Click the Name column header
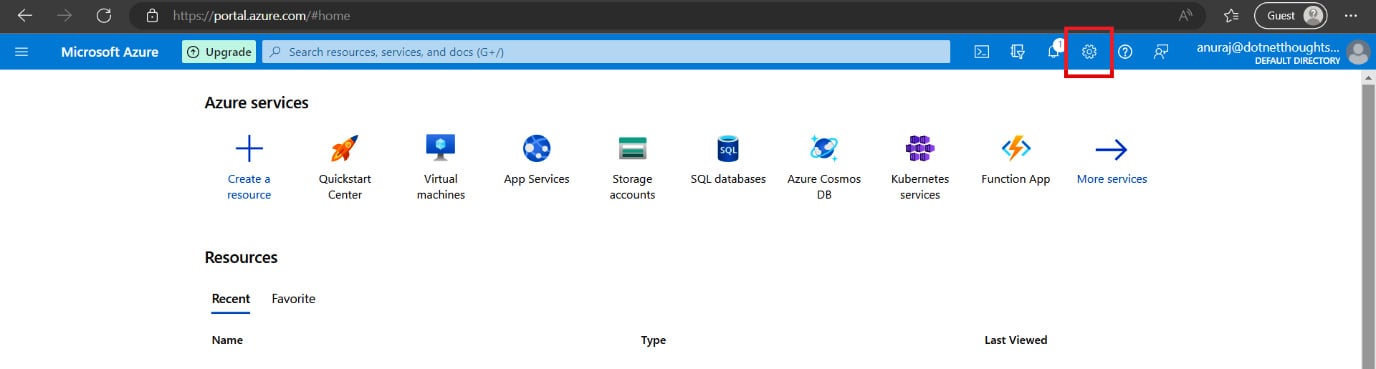The width and height of the screenshot is (1376, 369). point(227,340)
